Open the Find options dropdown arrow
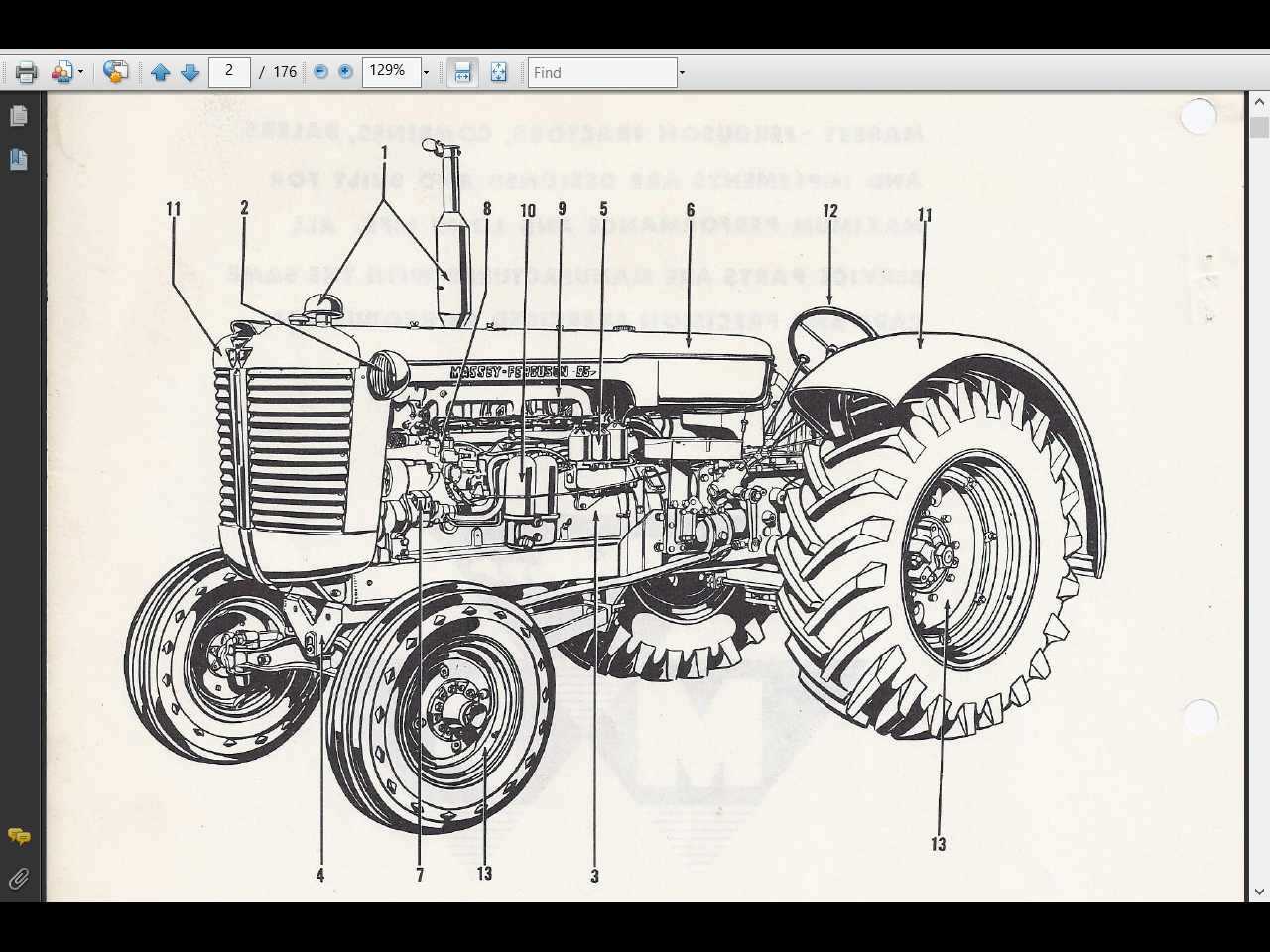This screenshot has height=952, width=1270. click(x=682, y=72)
